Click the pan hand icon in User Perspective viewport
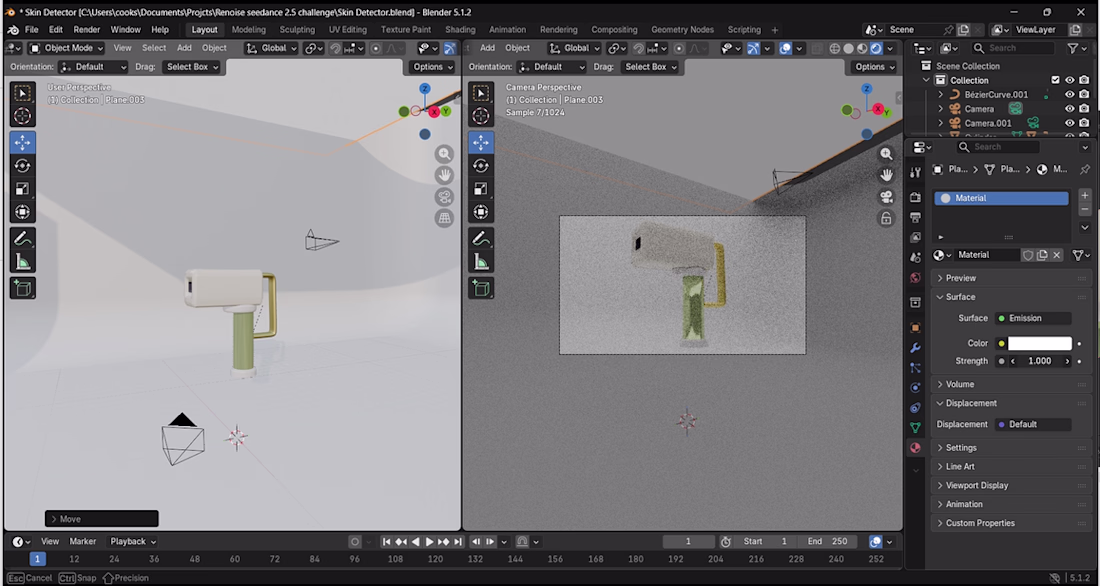Screen dimensions: 1100x586 444,175
